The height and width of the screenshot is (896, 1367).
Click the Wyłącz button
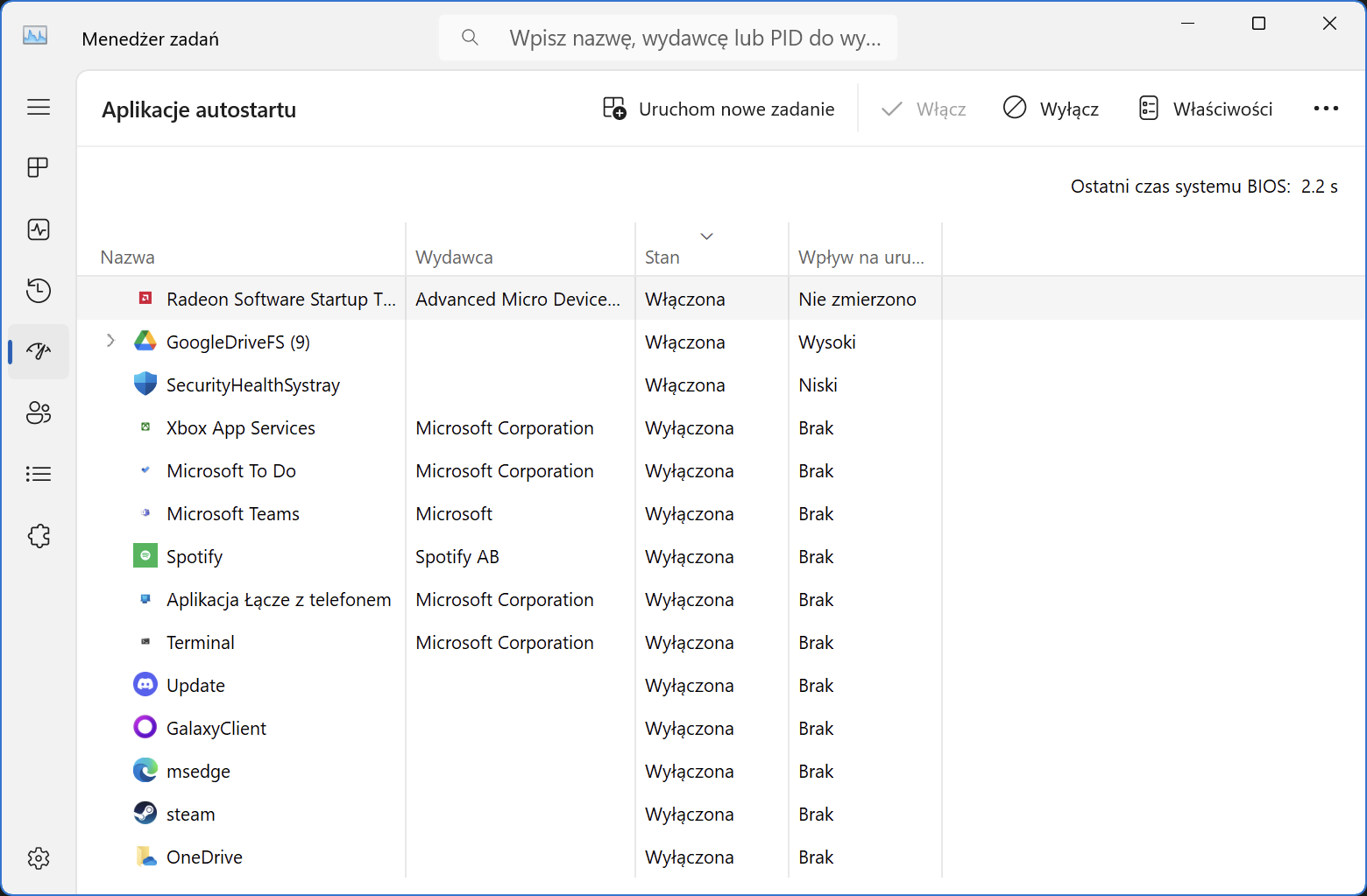(x=1052, y=109)
